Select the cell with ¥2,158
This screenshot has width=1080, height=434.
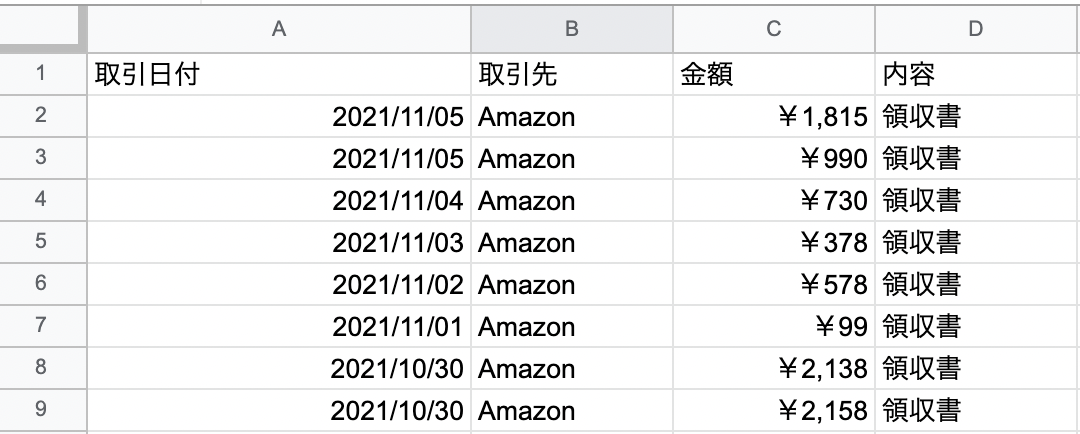click(773, 411)
